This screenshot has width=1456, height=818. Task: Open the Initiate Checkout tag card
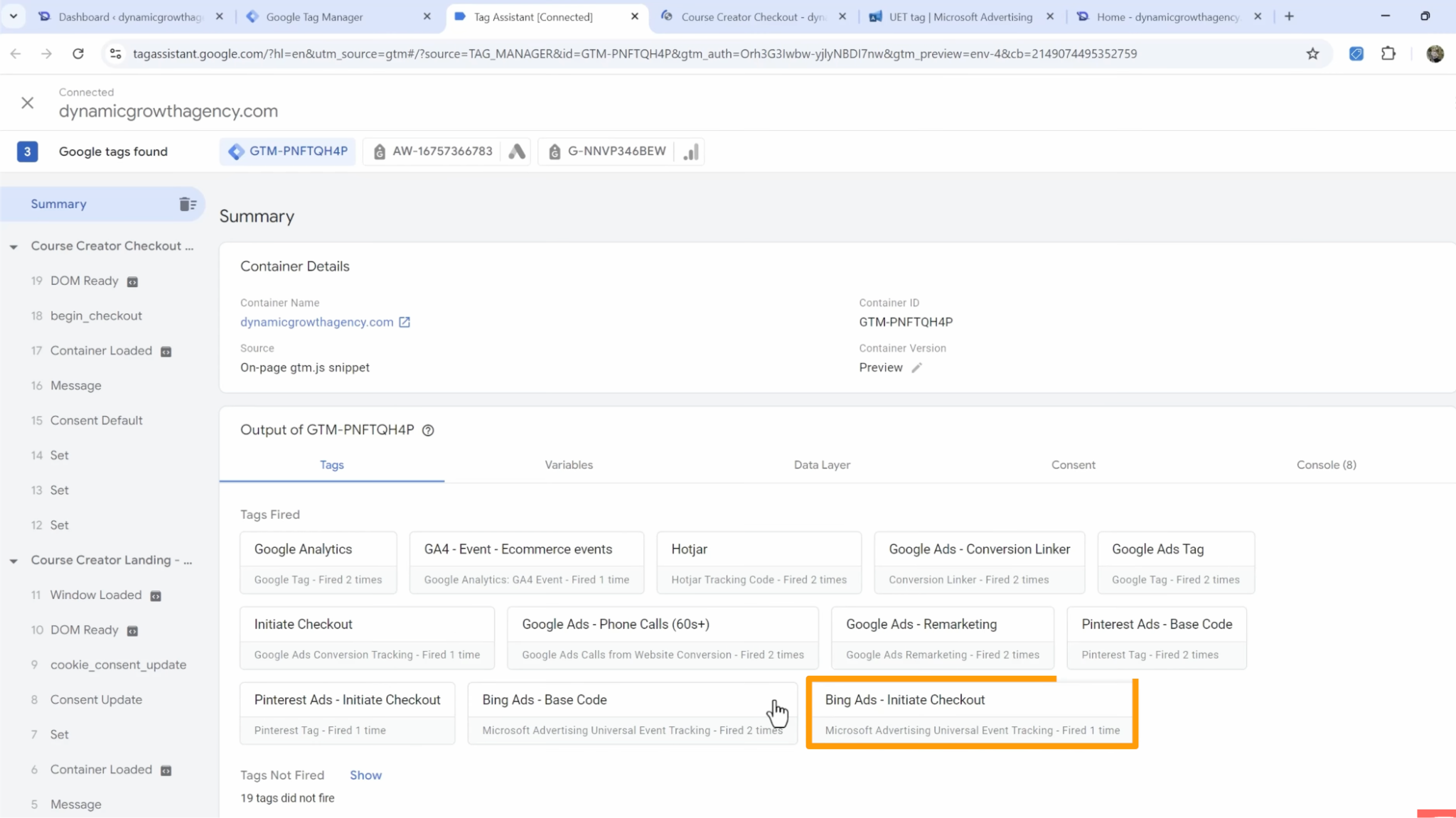coord(367,638)
